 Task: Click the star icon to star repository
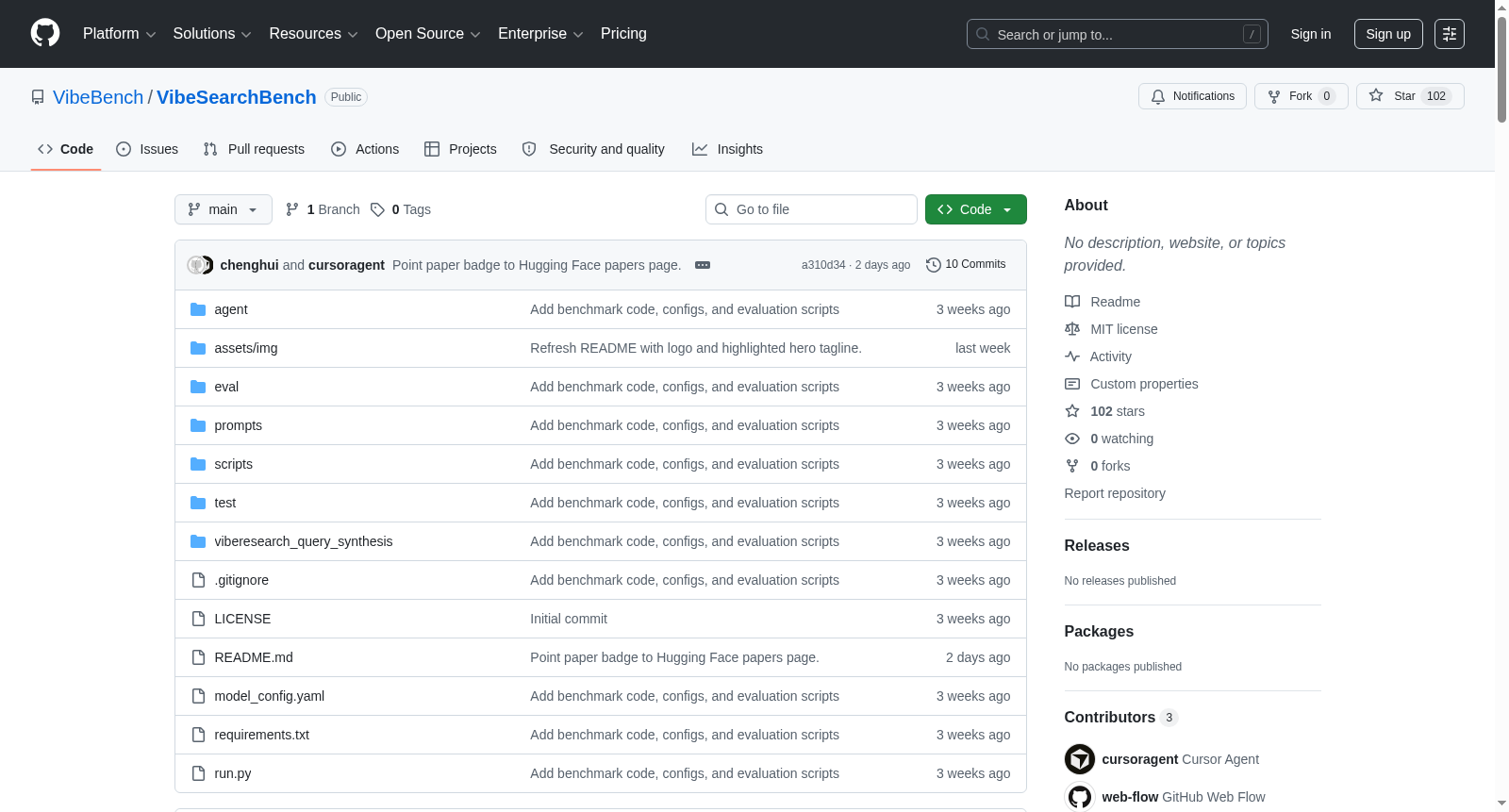[1376, 96]
